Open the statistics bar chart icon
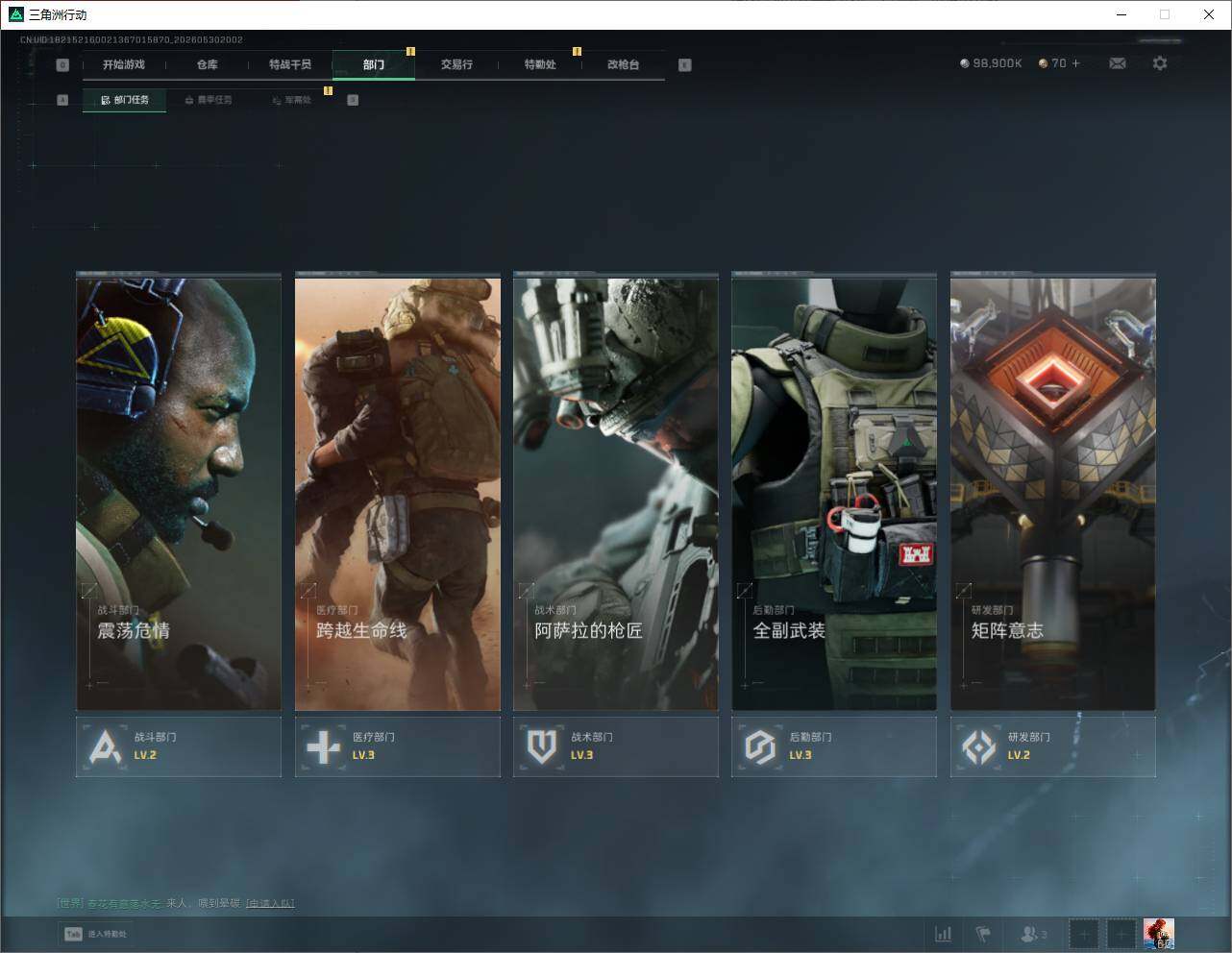1232x953 pixels. click(x=944, y=934)
